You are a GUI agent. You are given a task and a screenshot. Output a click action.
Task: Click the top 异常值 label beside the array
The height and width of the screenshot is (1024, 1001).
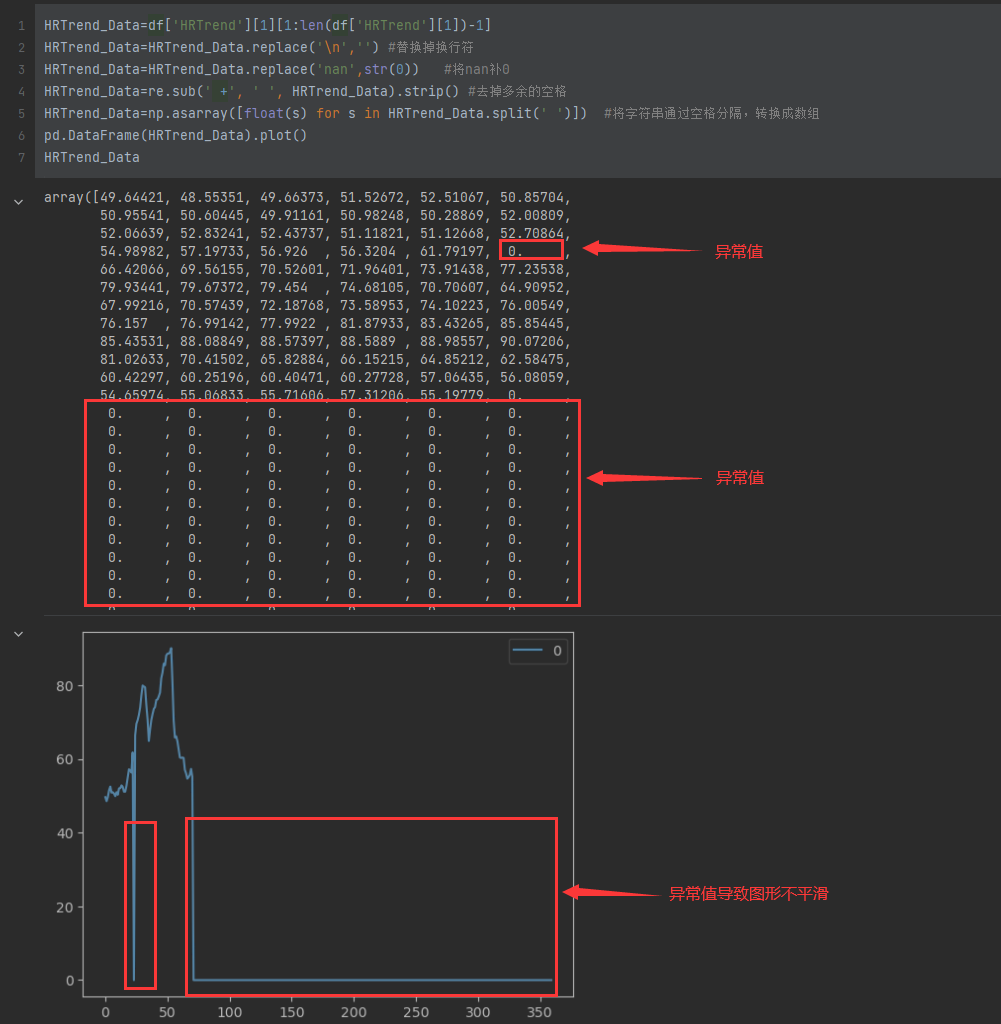click(739, 252)
